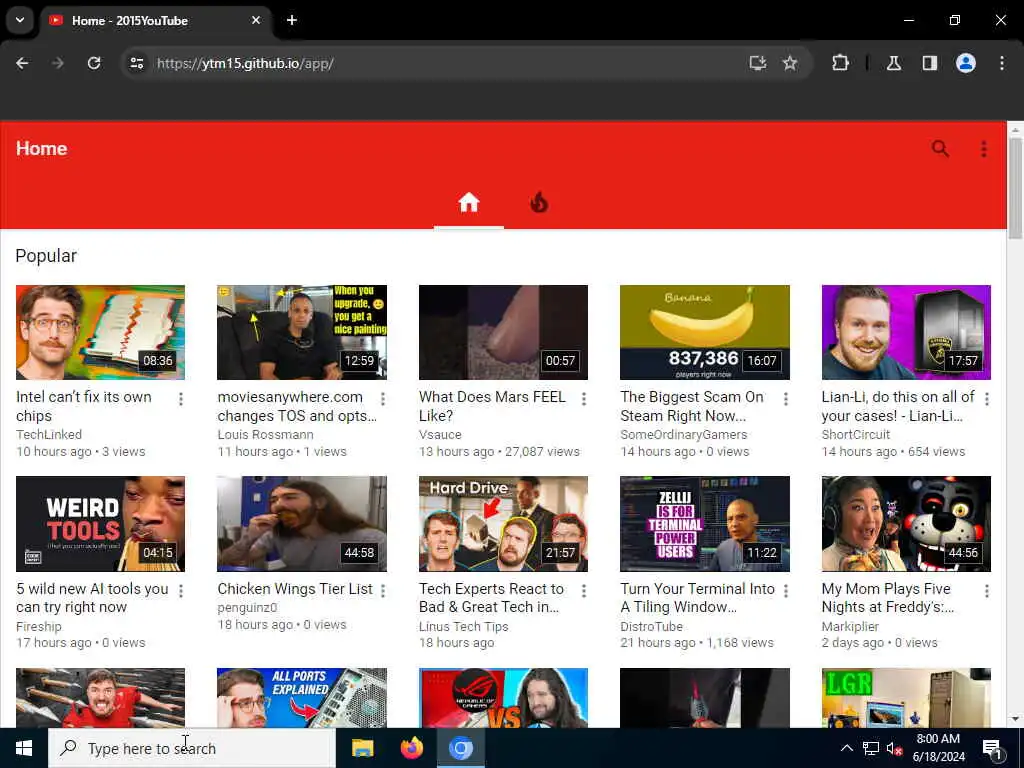Play the moviesanywhere.com video thumbnail
Image resolution: width=1024 pixels, height=768 pixels.
click(x=302, y=332)
